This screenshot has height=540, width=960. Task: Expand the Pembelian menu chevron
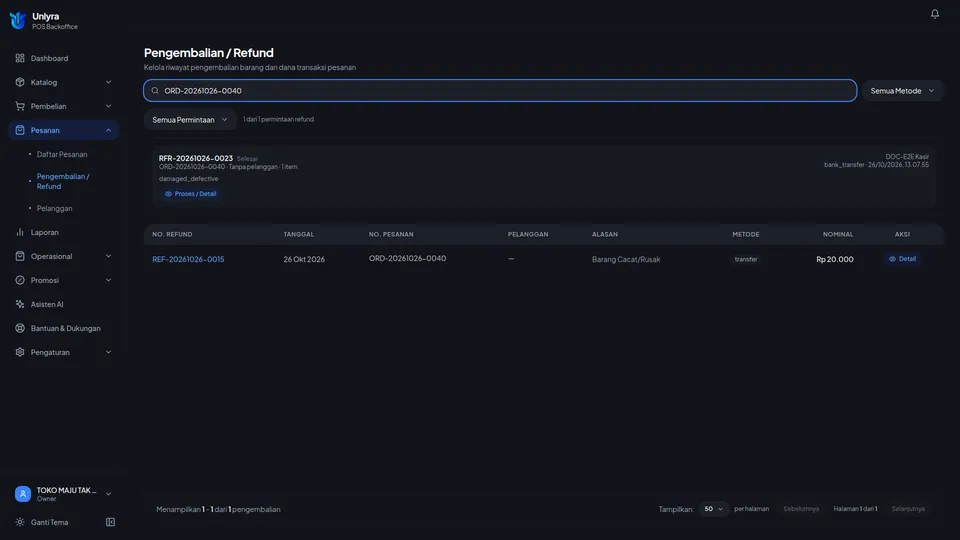click(108, 106)
